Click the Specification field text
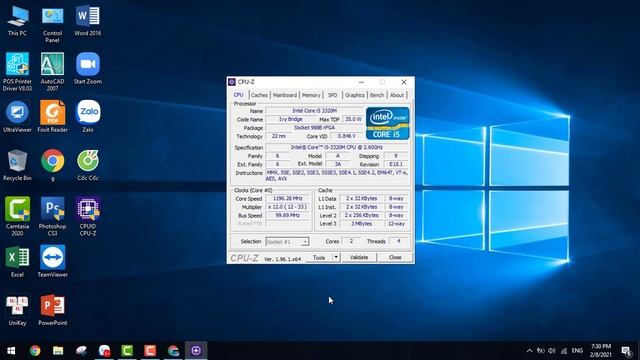Image resolution: width=640 pixels, height=360 pixels. coord(337,147)
